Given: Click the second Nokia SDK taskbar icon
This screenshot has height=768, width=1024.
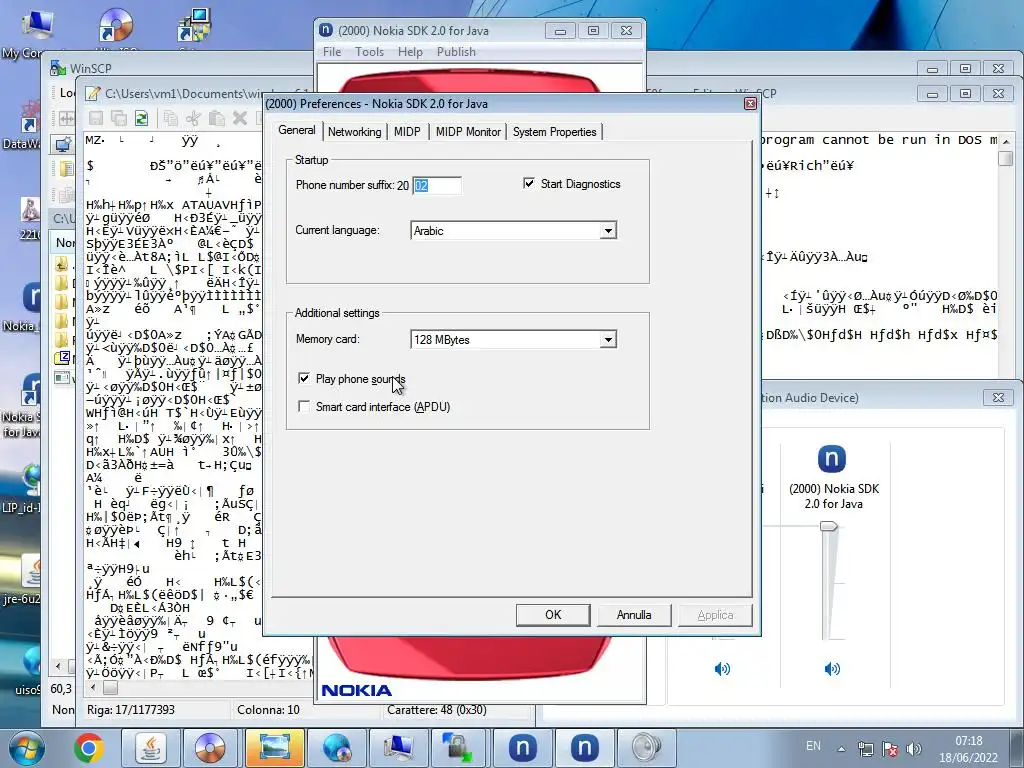Looking at the screenshot, I should click(584, 748).
